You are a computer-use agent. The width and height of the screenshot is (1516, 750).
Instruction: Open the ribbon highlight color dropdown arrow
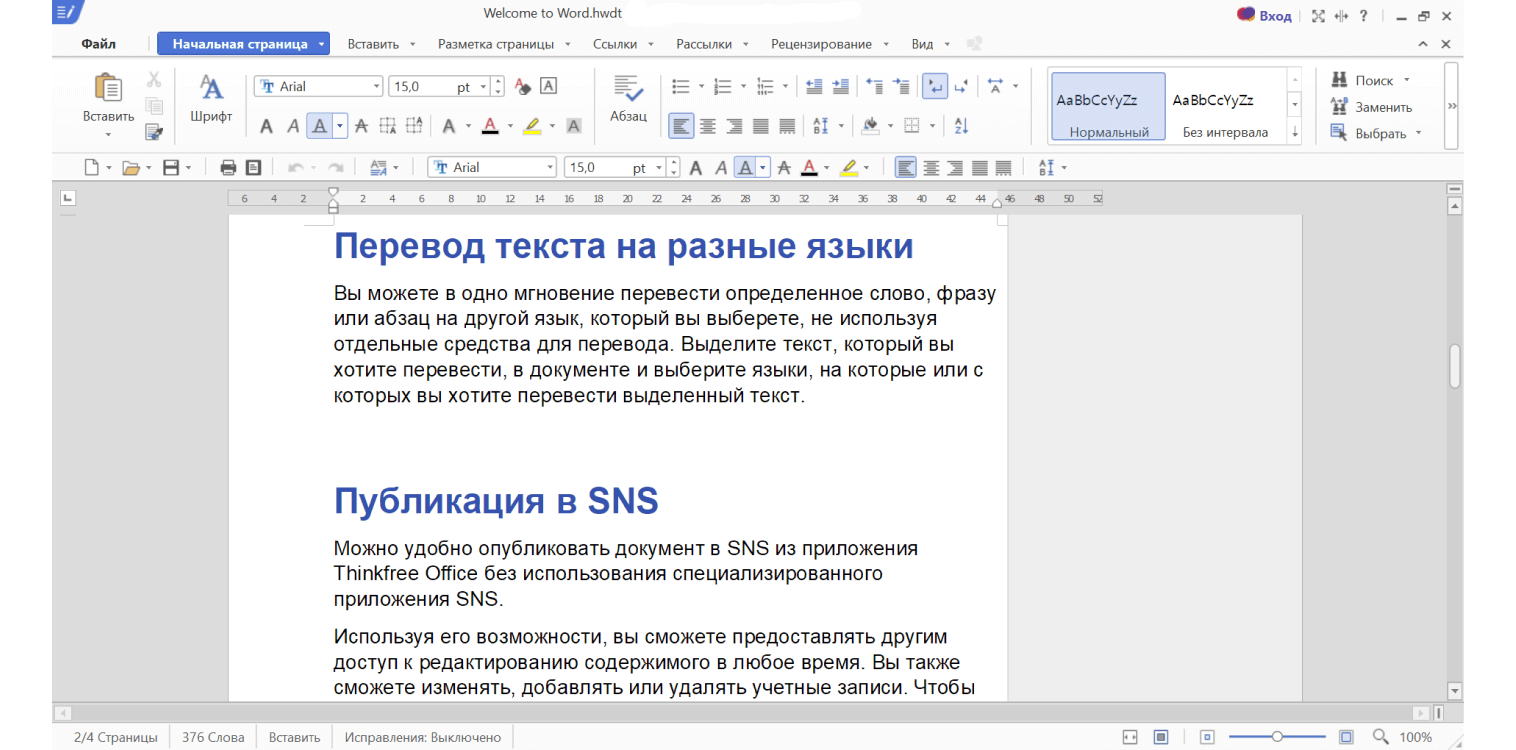551,126
